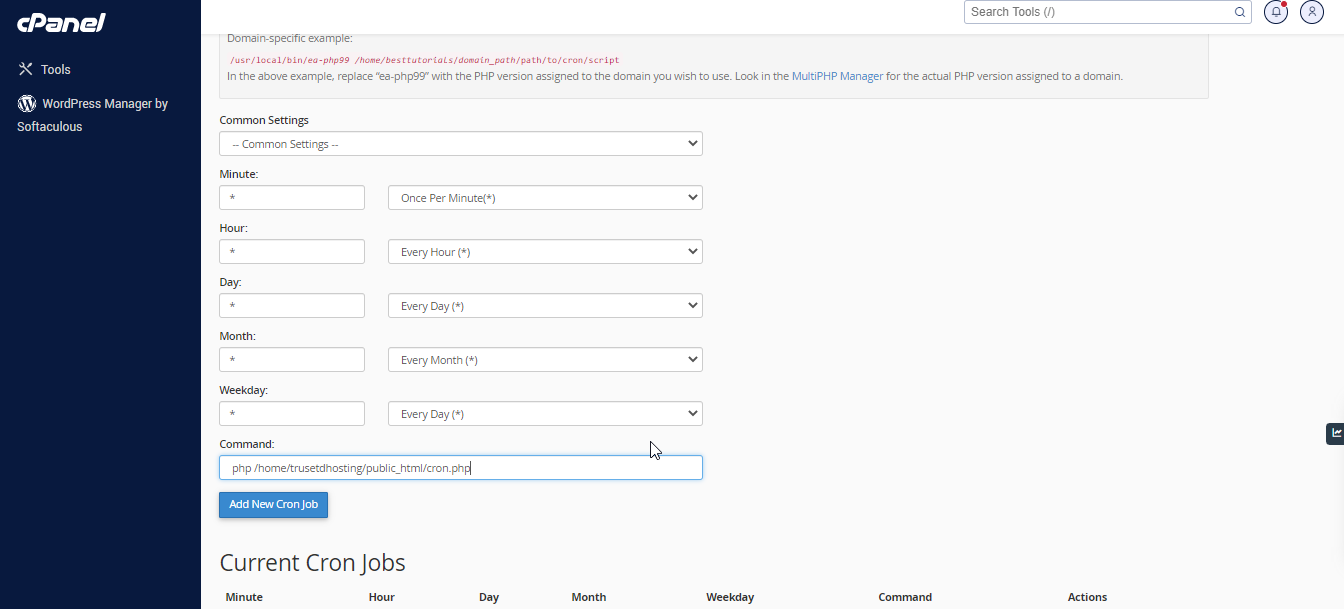The width and height of the screenshot is (1344, 609).
Task: Click the Hour input field
Action: 292,252
